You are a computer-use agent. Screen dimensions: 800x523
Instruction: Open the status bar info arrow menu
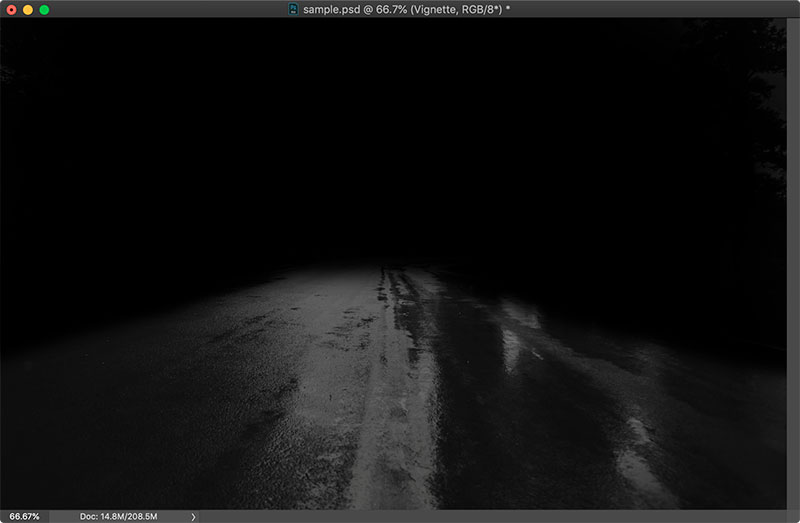point(193,517)
